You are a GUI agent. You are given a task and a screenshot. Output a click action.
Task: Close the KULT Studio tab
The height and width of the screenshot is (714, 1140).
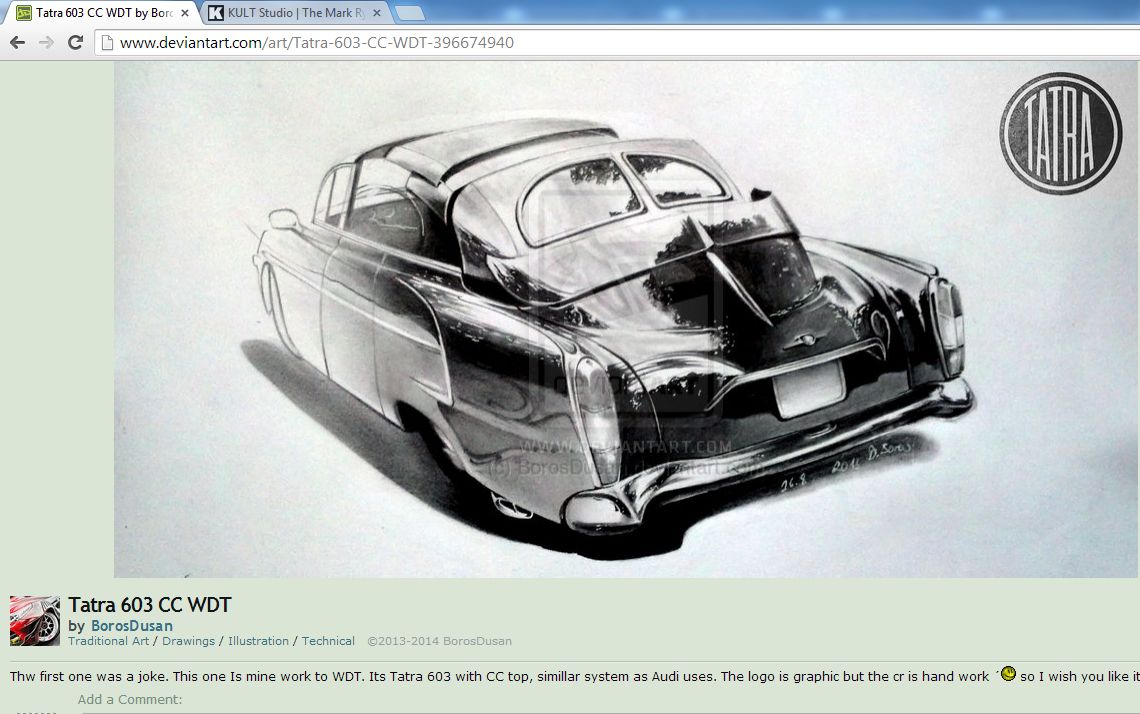coord(376,13)
